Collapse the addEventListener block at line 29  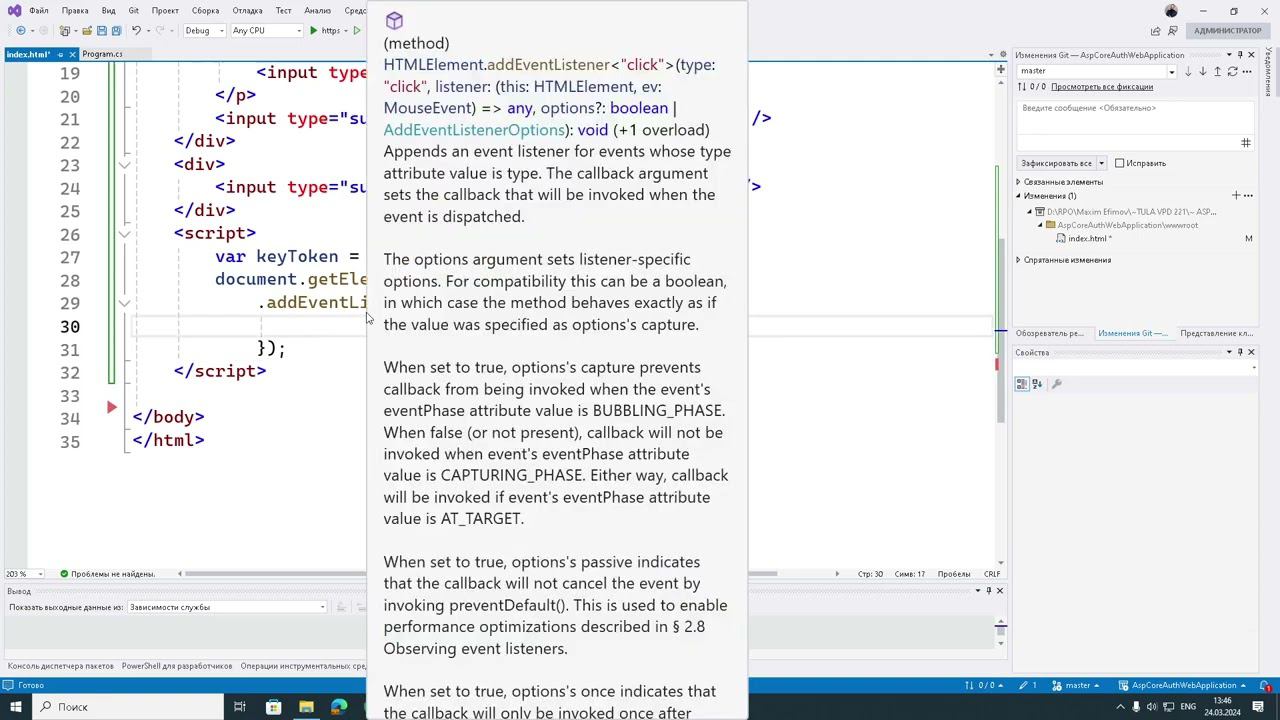tap(124, 303)
